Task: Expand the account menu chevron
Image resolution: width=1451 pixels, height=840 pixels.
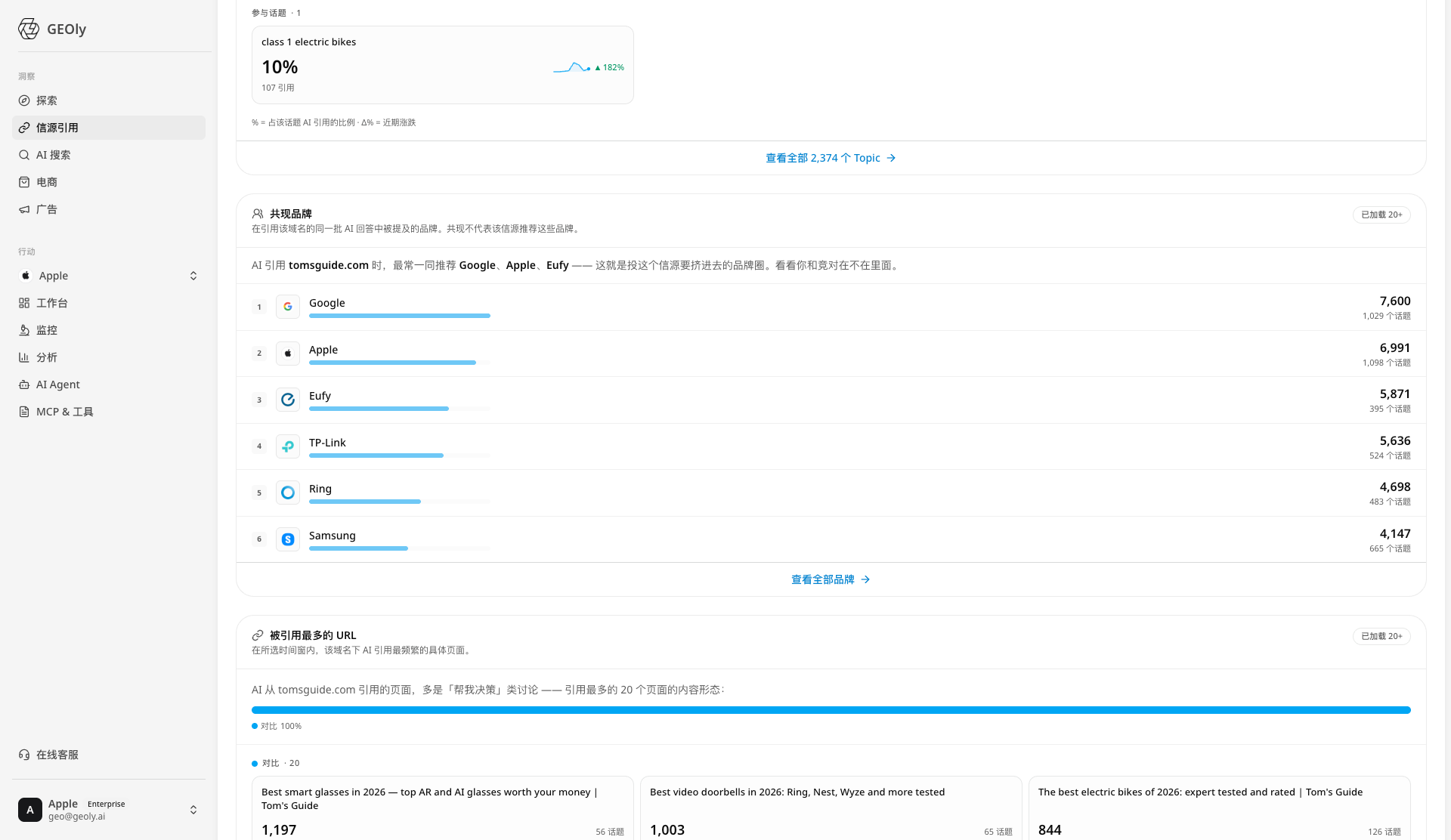Action: 193,810
